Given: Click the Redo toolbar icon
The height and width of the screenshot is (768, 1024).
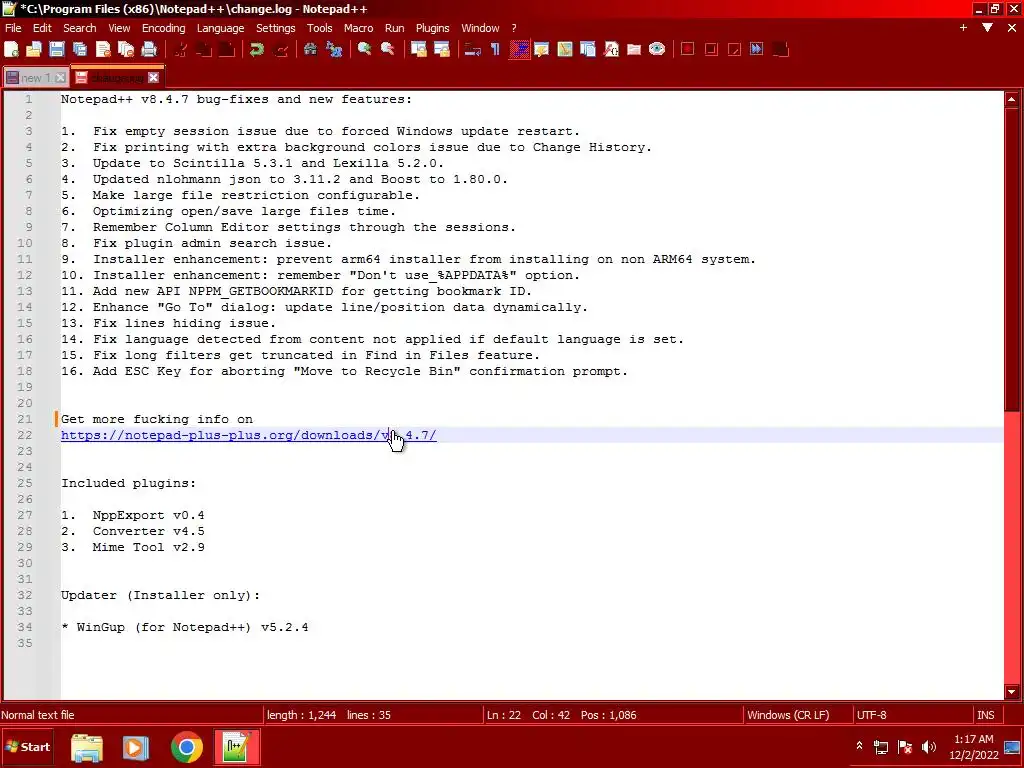Looking at the screenshot, I should point(280,49).
